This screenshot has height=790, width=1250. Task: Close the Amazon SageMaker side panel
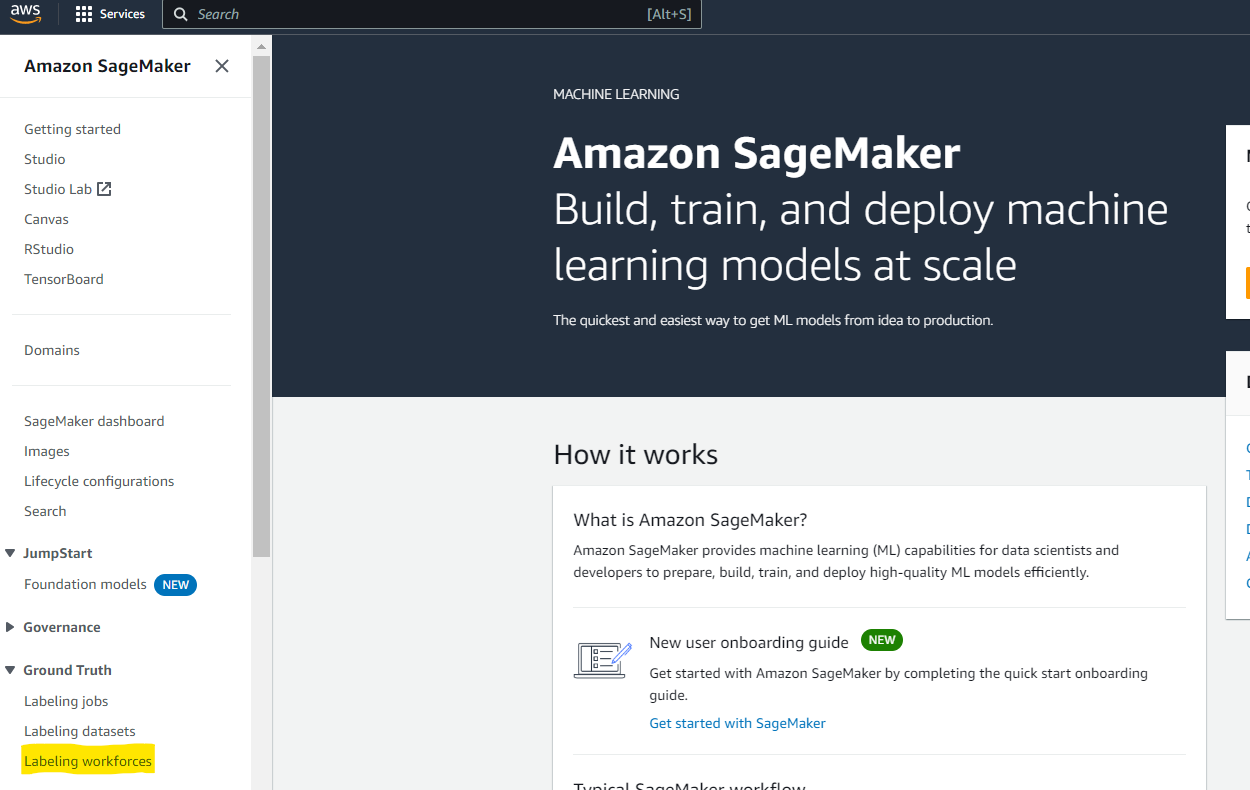click(x=222, y=66)
